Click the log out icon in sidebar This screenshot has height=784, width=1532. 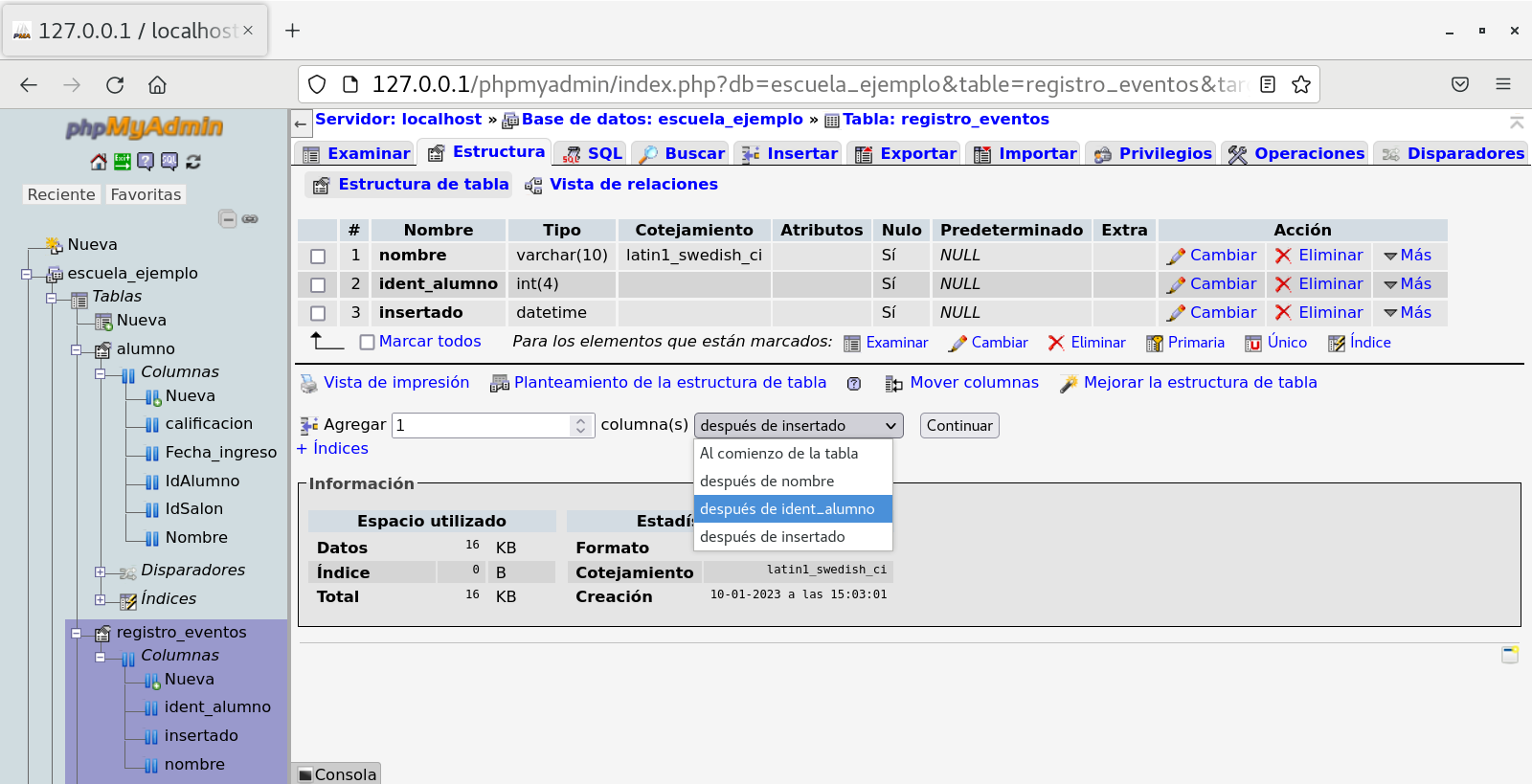[122, 162]
